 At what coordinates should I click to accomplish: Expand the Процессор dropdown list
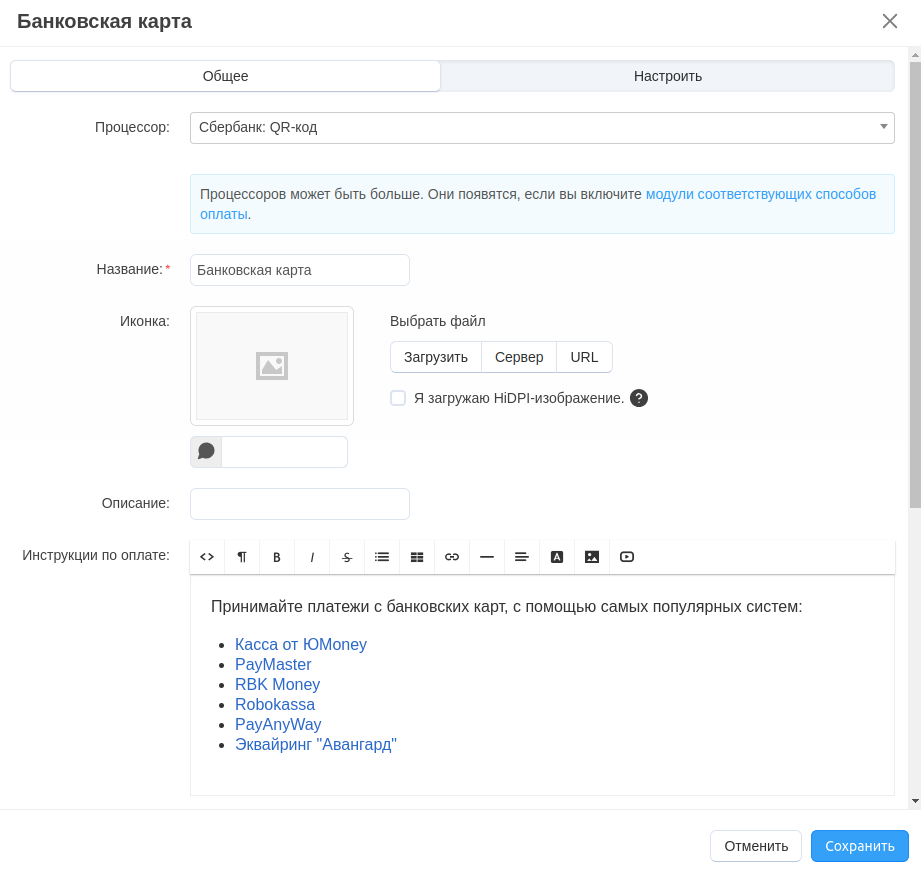[x=542, y=128]
